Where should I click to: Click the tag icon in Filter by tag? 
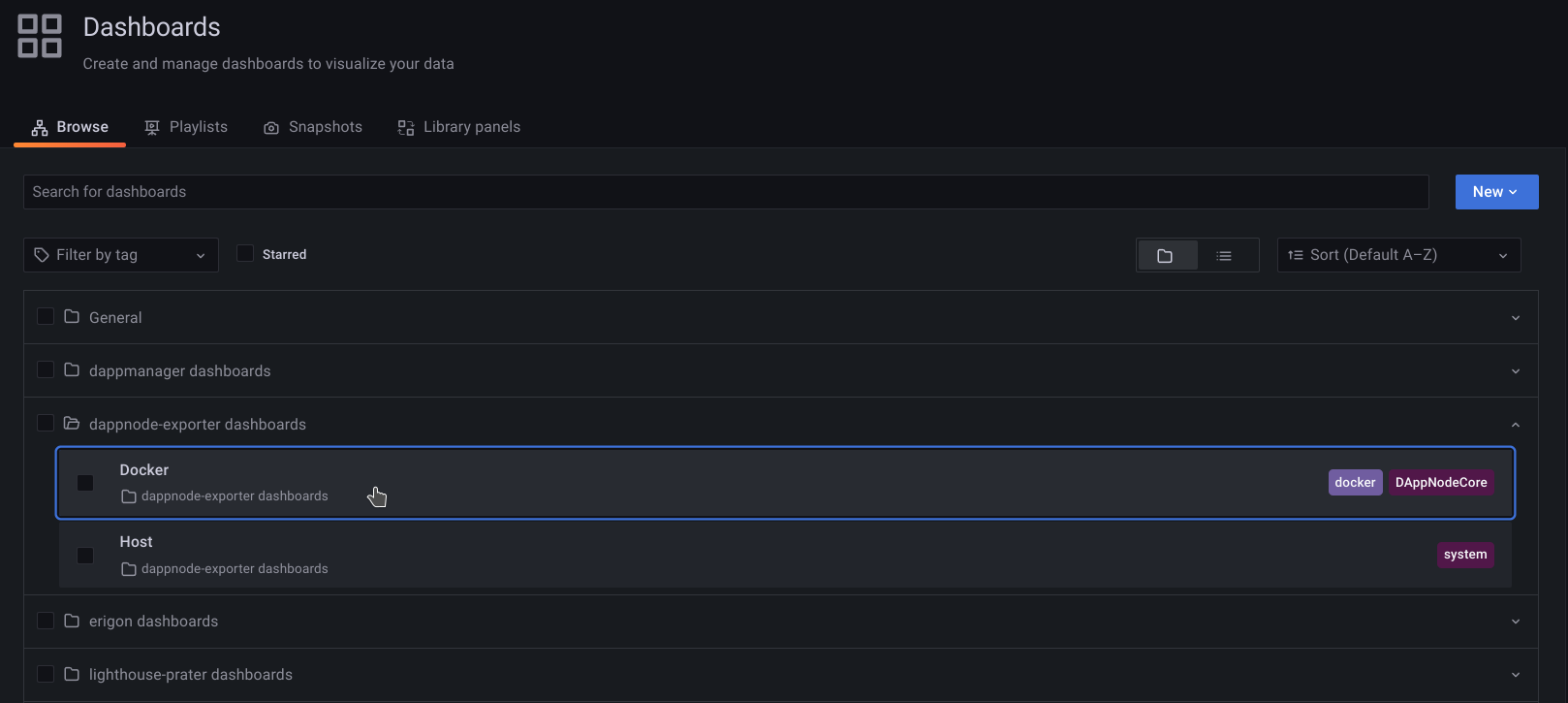[42, 255]
